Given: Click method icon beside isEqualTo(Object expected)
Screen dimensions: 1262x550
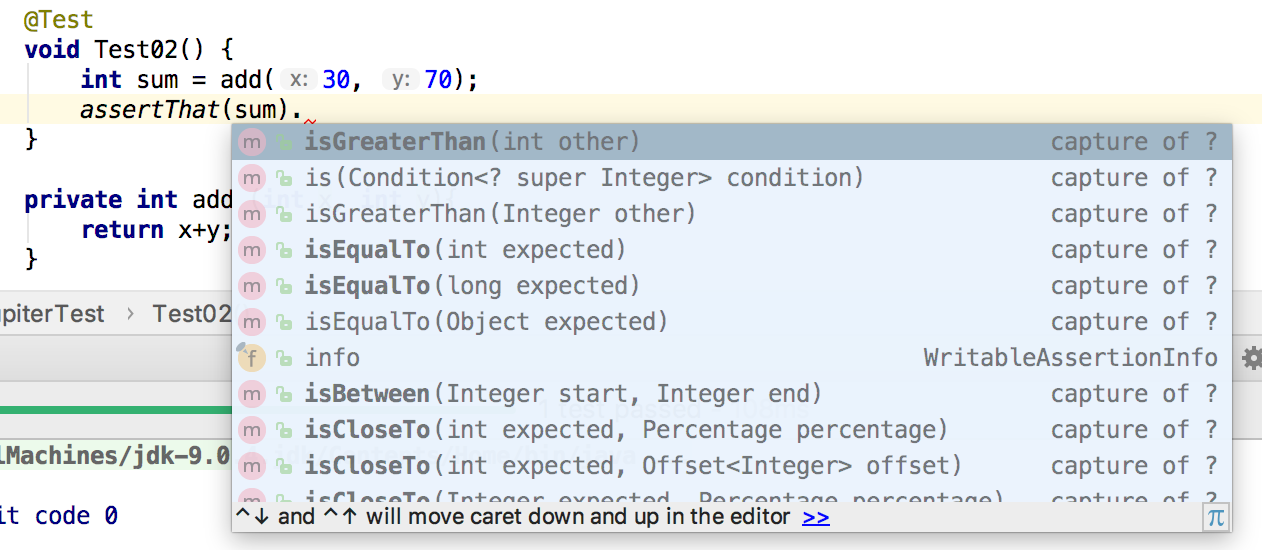Looking at the screenshot, I should point(251,322).
